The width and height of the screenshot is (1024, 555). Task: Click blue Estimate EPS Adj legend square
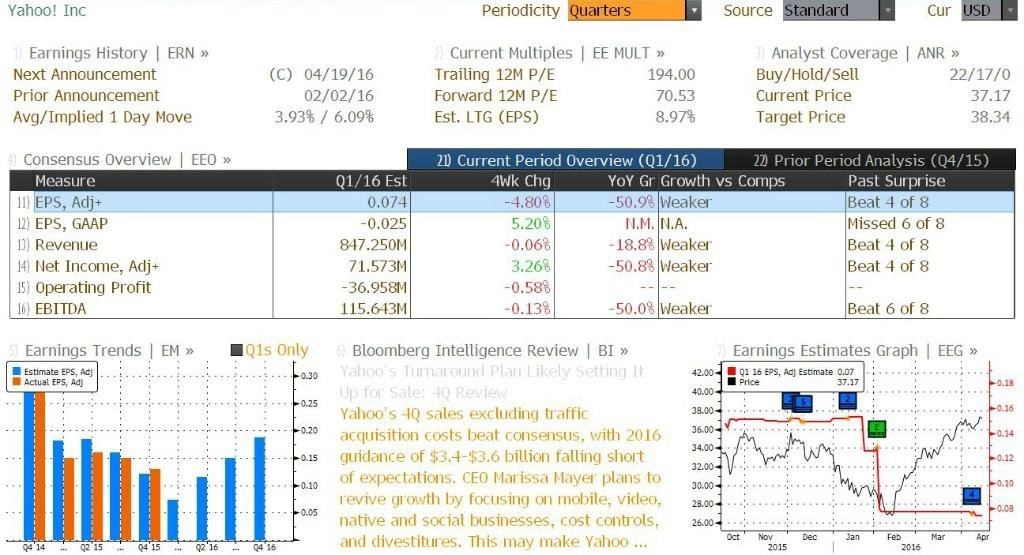point(17,372)
